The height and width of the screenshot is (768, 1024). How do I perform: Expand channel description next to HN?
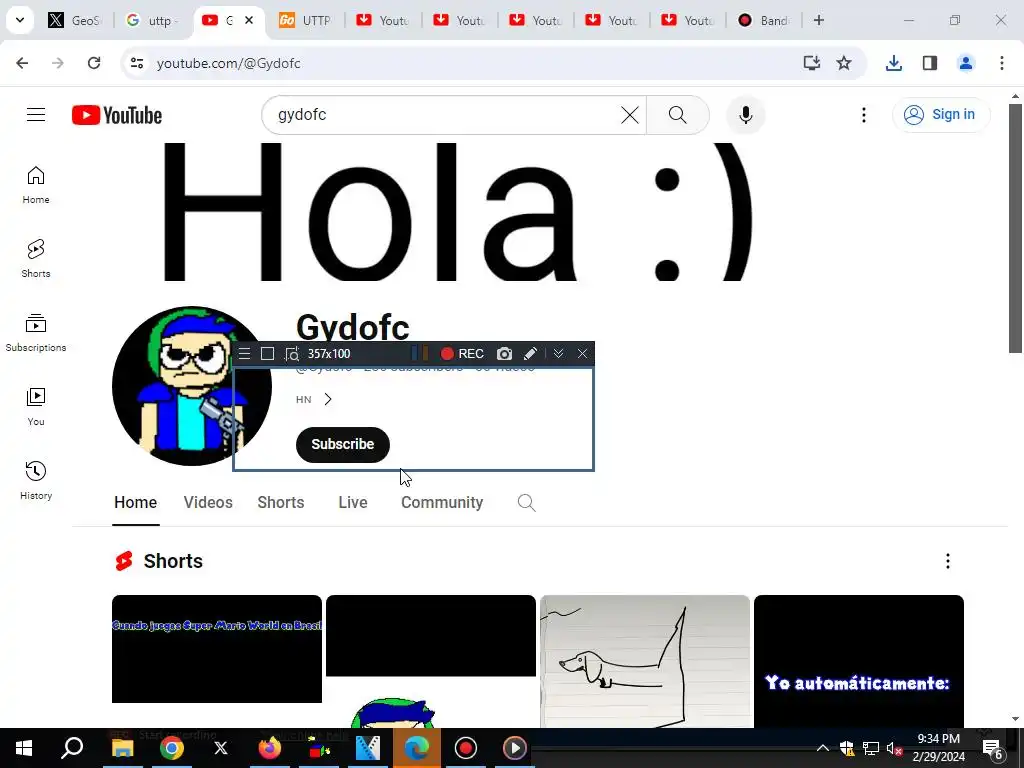click(328, 399)
